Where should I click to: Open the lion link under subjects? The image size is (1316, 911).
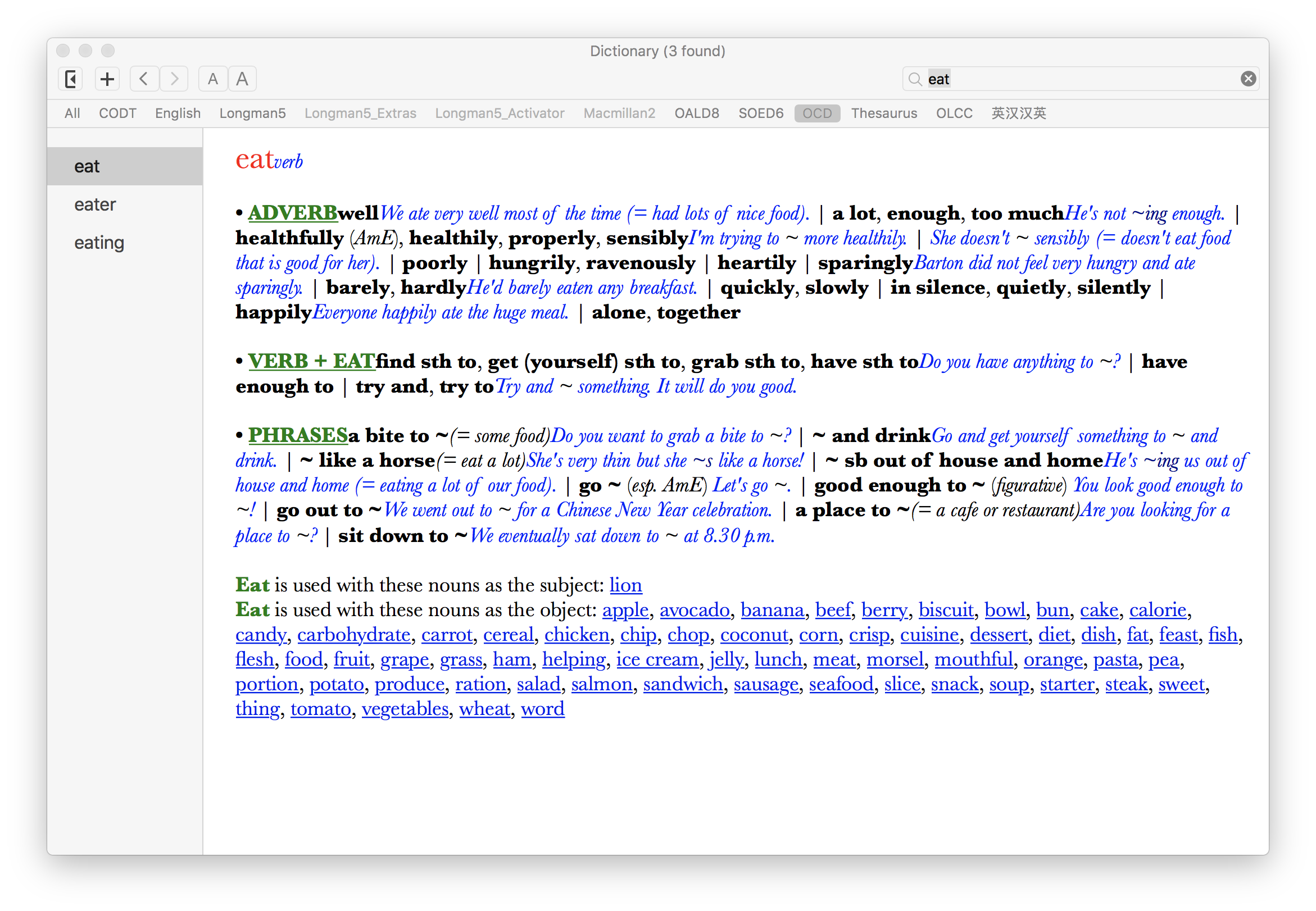(x=625, y=585)
